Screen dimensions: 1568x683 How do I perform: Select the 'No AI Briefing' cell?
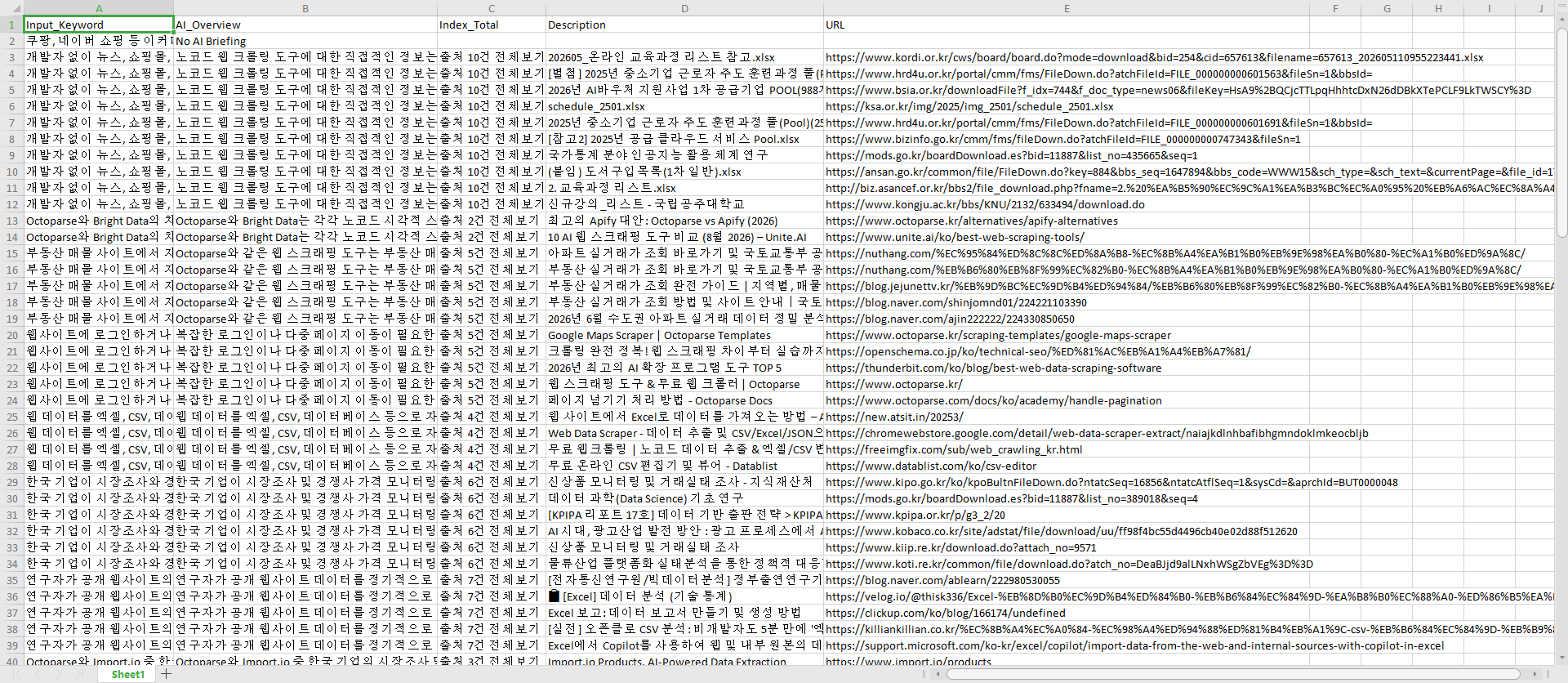click(x=305, y=41)
